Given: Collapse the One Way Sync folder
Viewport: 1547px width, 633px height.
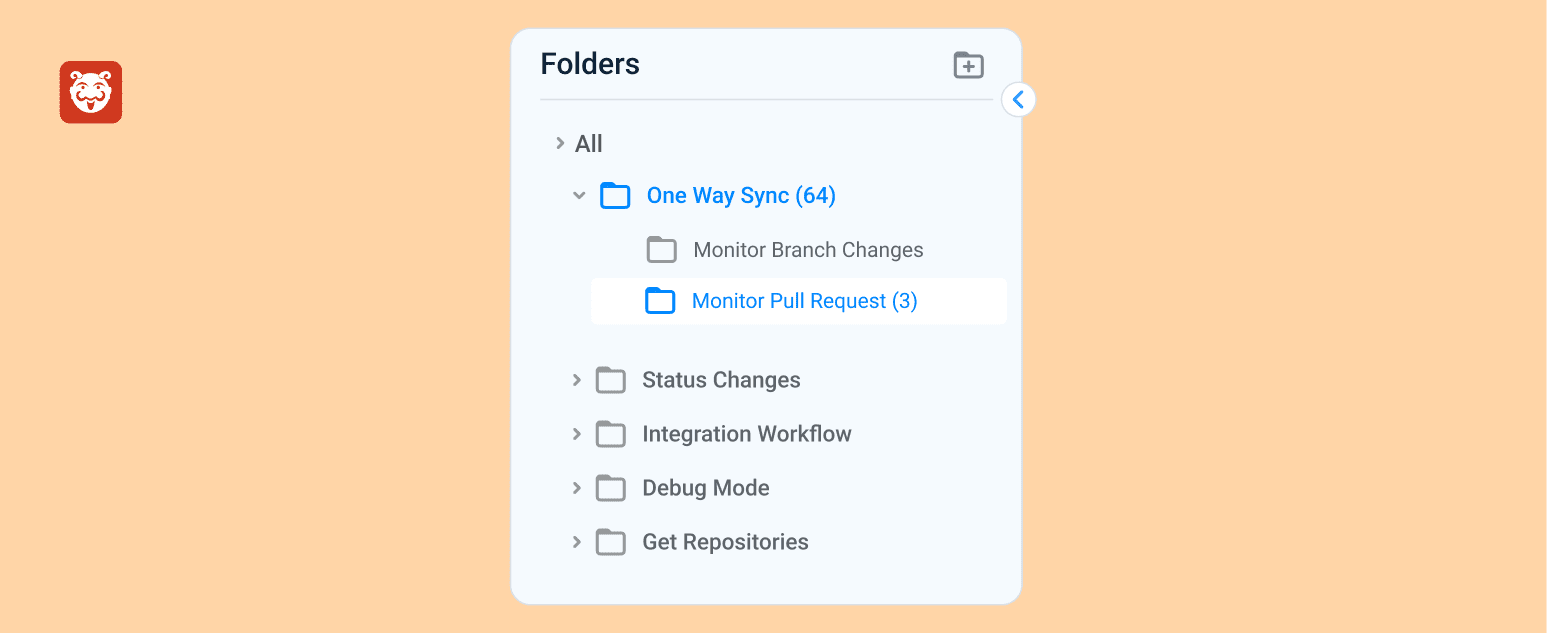Looking at the screenshot, I should point(579,196).
